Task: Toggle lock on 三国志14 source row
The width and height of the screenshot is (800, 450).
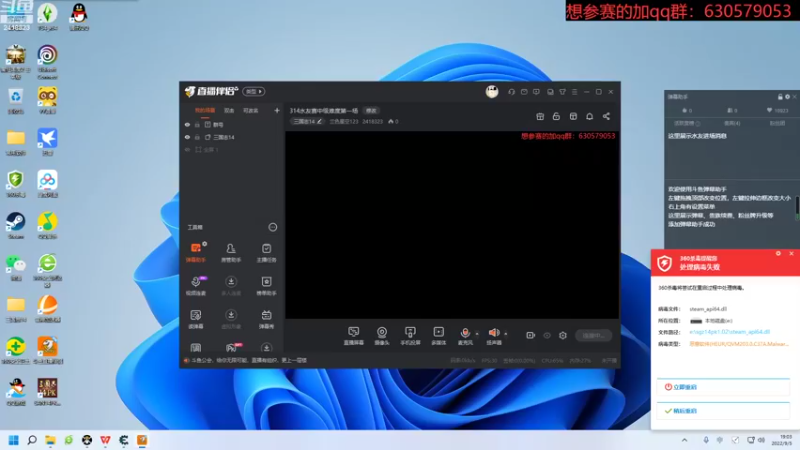Action: (197, 137)
